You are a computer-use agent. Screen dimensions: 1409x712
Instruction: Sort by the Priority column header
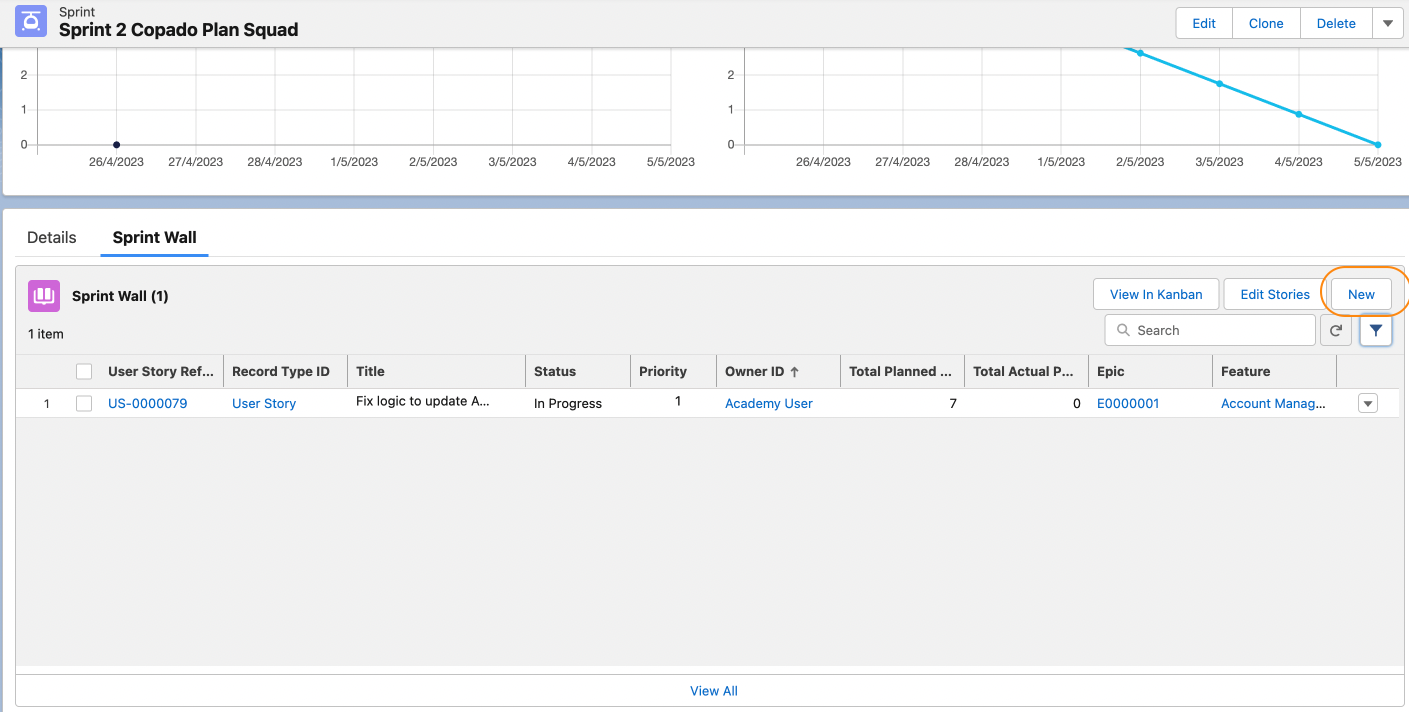674,371
